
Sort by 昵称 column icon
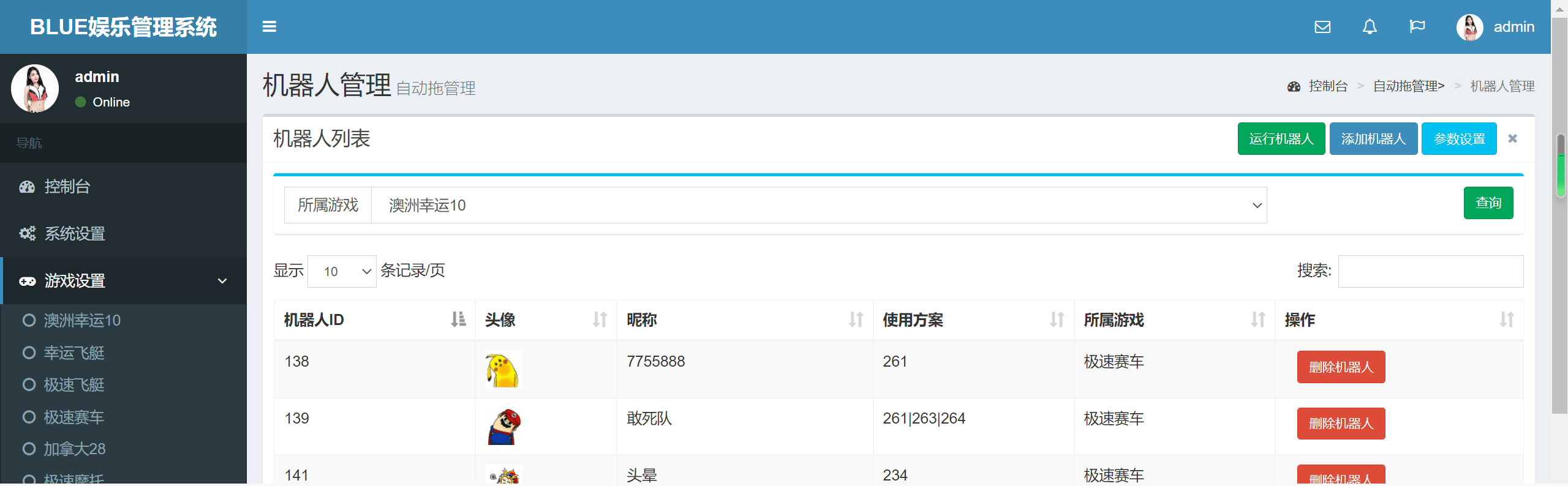click(x=856, y=320)
